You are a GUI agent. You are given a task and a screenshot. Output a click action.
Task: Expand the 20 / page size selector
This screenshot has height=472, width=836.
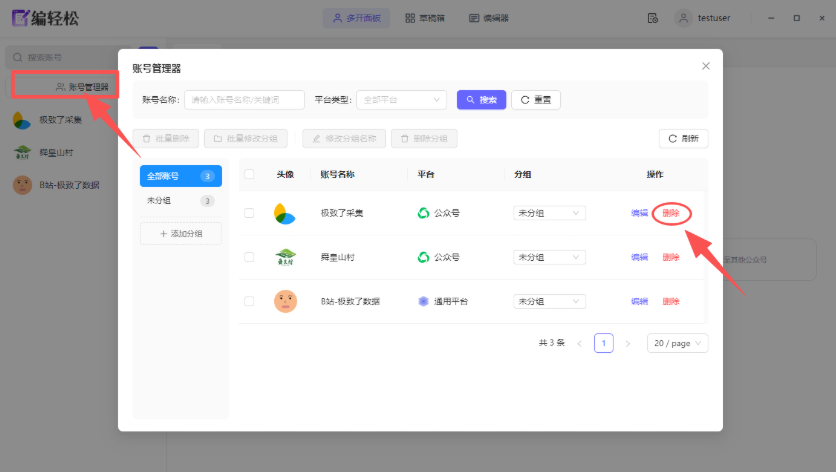pos(677,343)
